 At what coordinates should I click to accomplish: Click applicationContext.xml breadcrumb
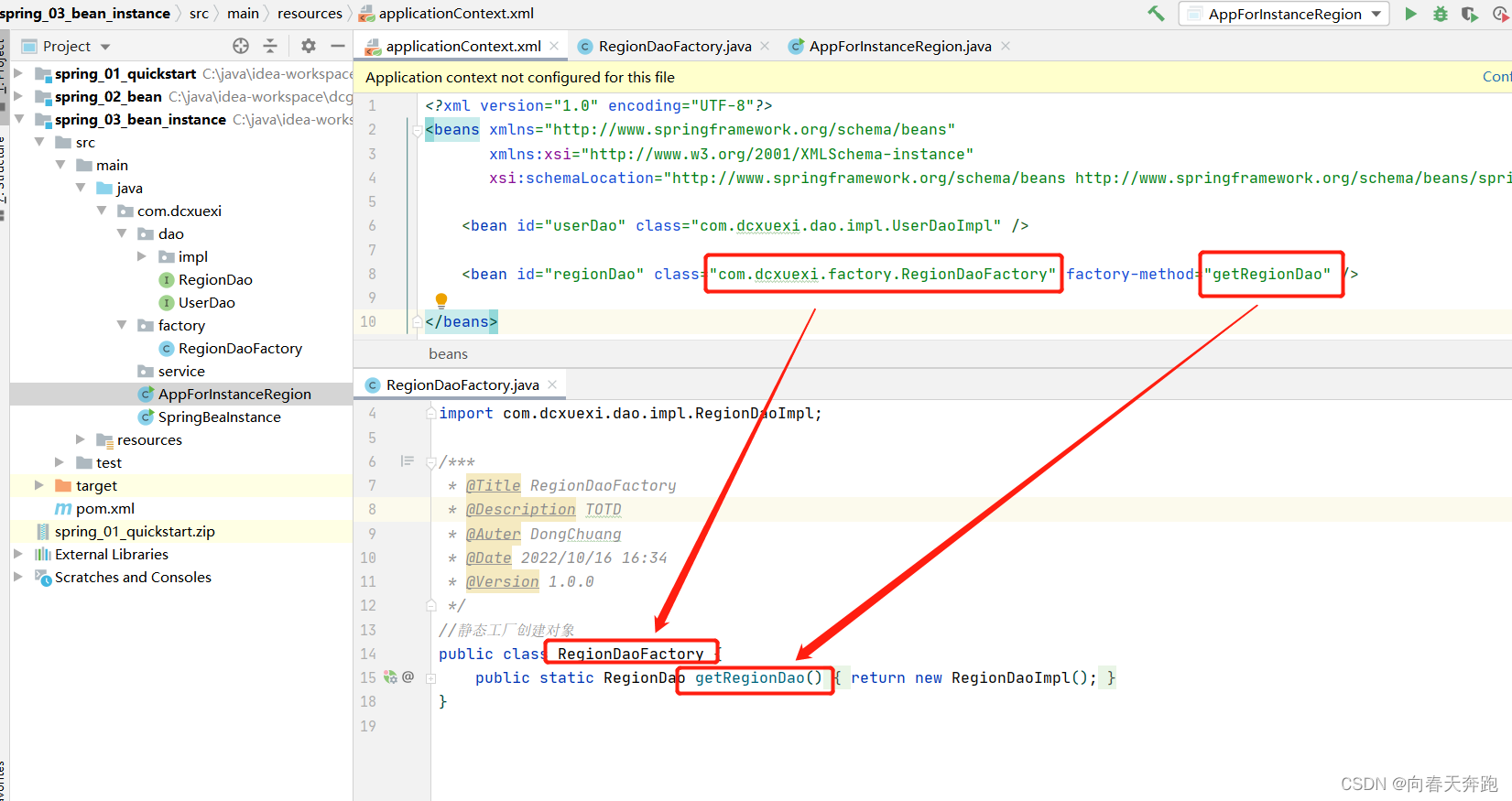tap(447, 13)
